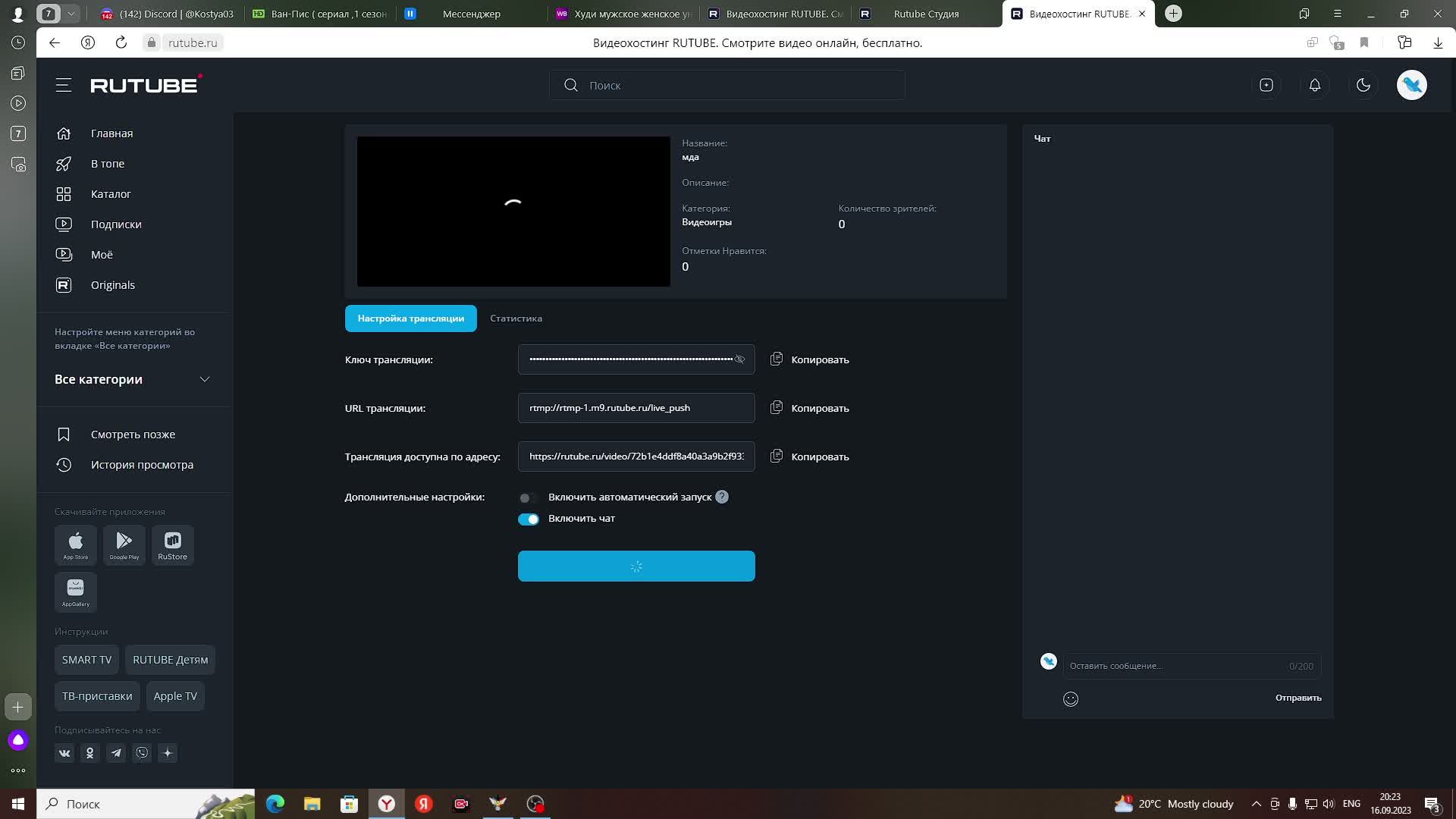Open browser tab list dropdown arrow
The image size is (1456, 819).
point(71,14)
